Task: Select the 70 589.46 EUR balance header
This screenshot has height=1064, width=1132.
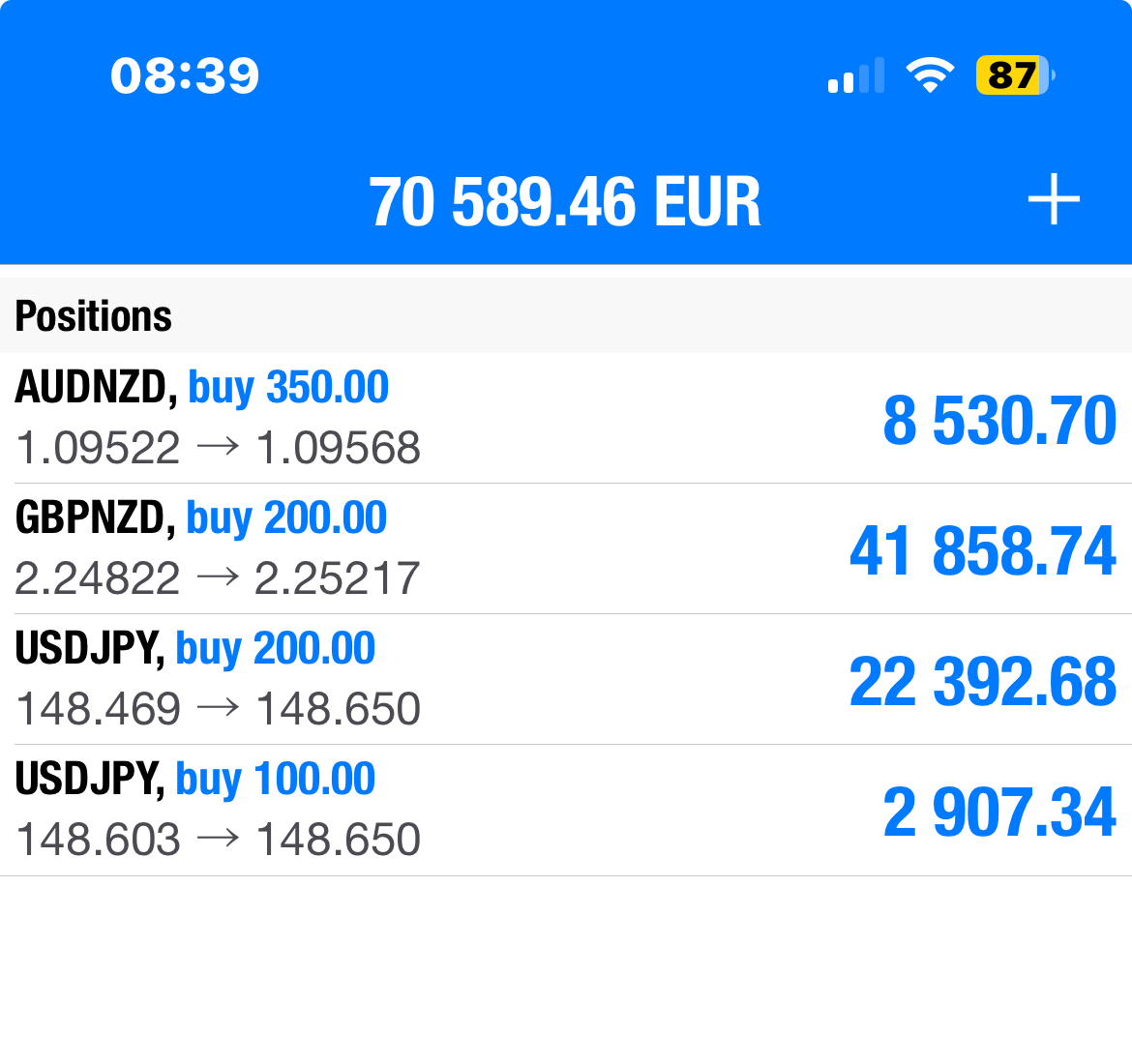Action: (565, 202)
